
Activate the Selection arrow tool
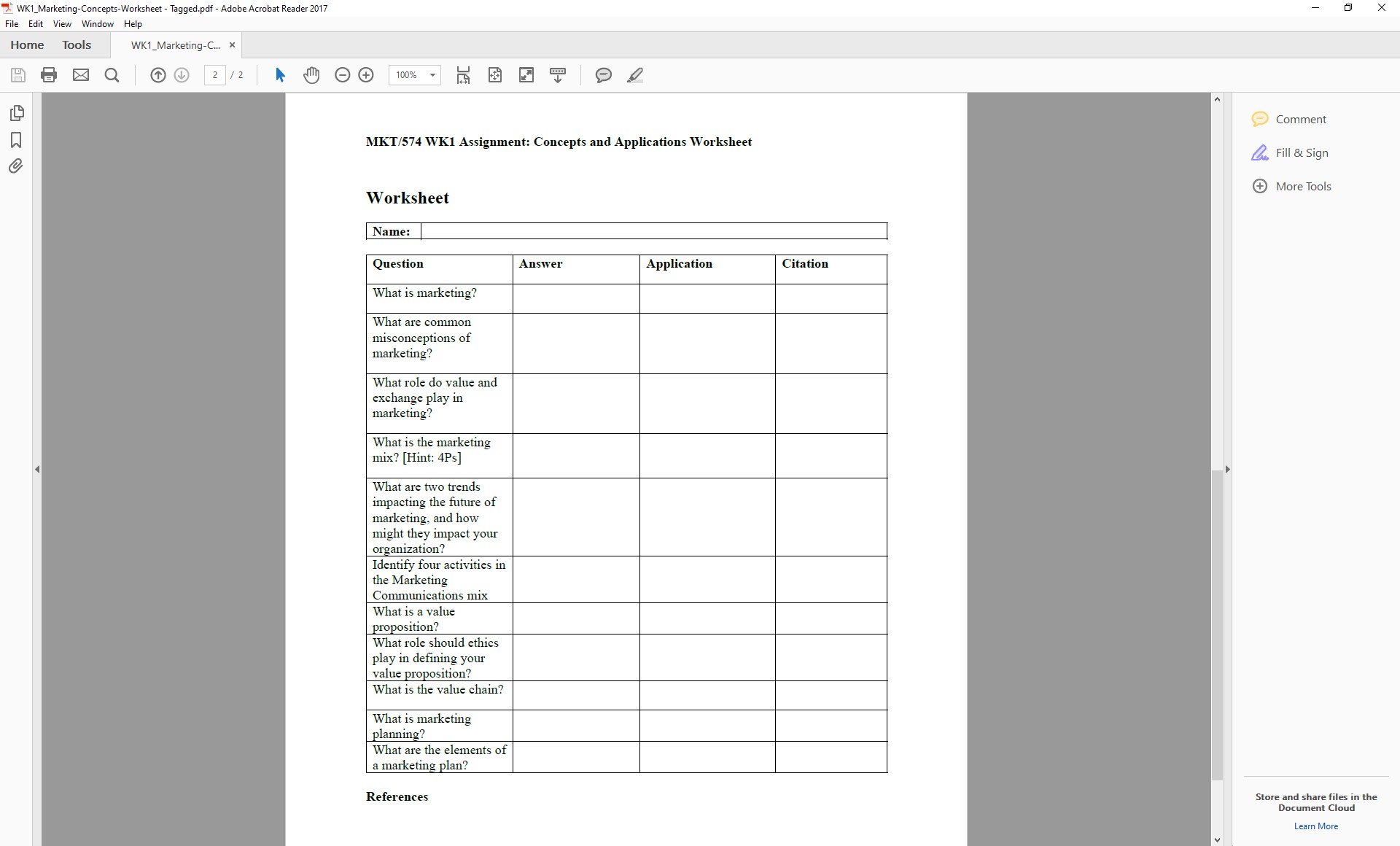point(279,75)
